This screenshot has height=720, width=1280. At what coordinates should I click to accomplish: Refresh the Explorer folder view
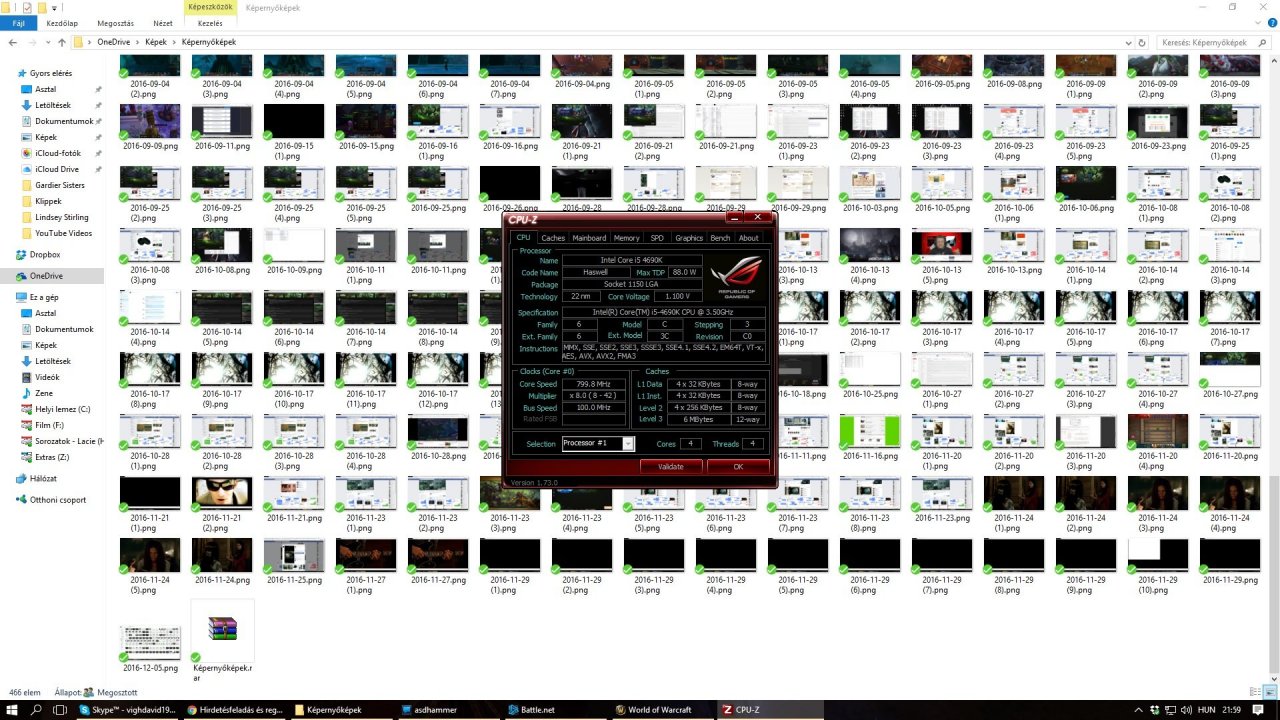[x=1142, y=43]
